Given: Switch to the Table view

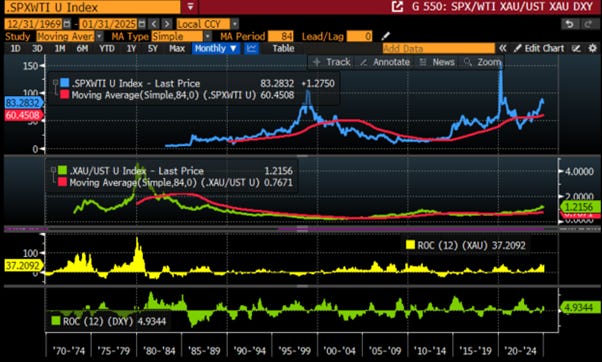Looking at the screenshot, I should pos(283,48).
